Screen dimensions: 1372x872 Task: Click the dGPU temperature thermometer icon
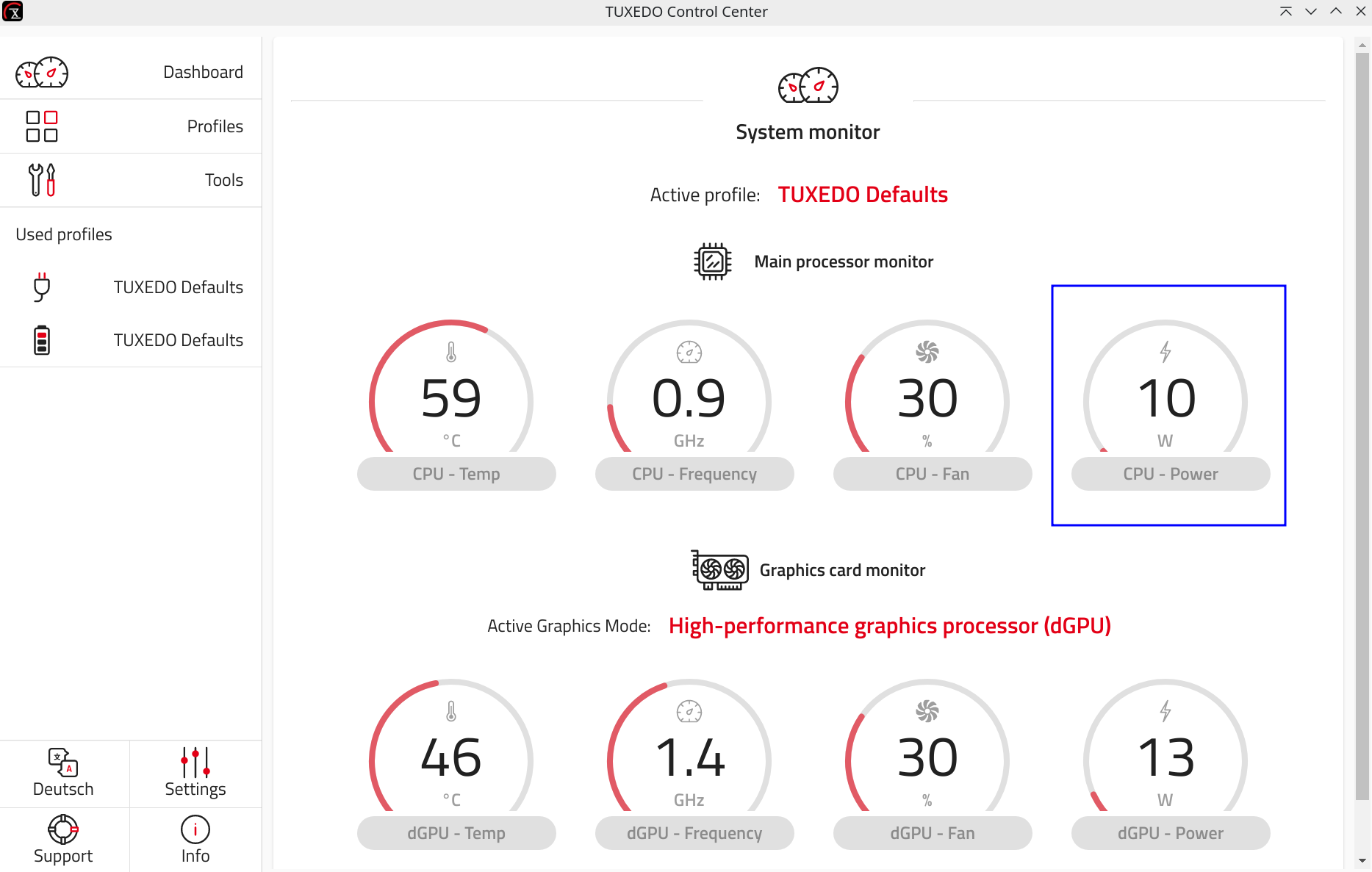point(451,712)
